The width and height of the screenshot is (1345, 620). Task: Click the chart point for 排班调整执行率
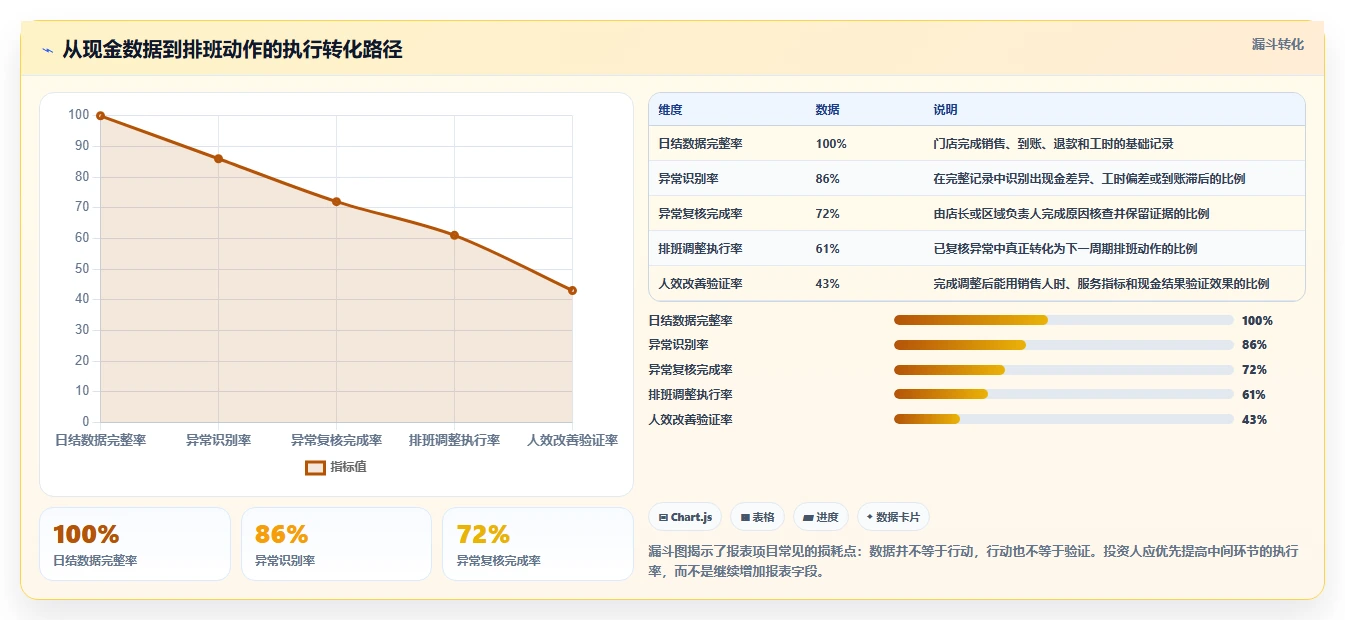coord(454,235)
